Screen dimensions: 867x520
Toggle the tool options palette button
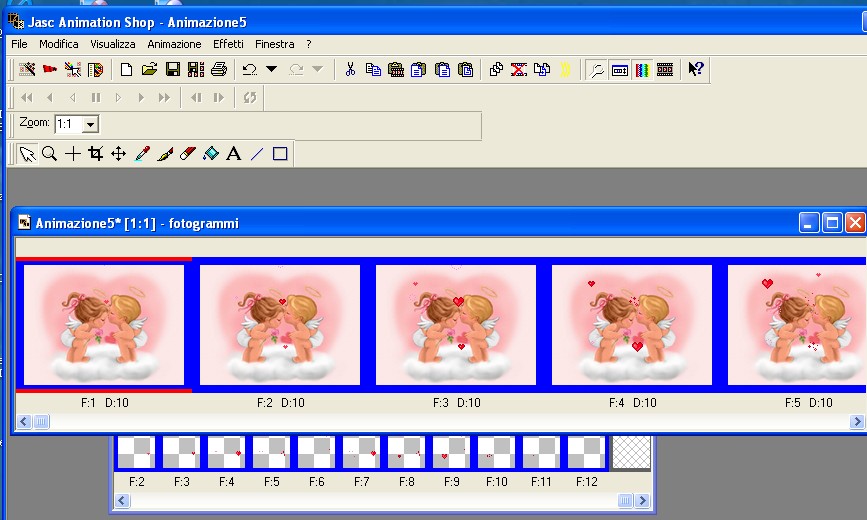620,69
